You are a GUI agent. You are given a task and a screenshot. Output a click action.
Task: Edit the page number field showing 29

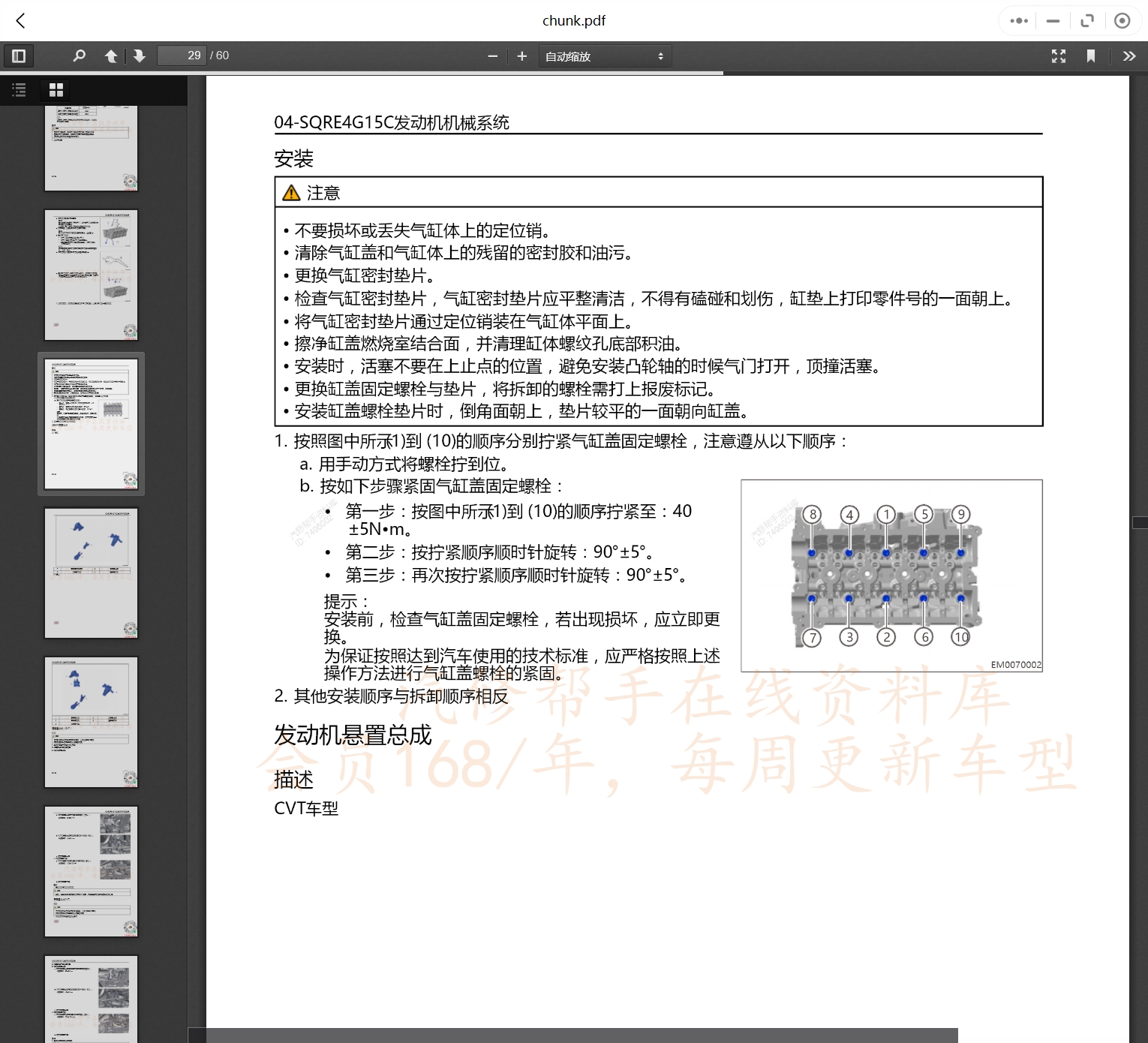[x=182, y=56]
